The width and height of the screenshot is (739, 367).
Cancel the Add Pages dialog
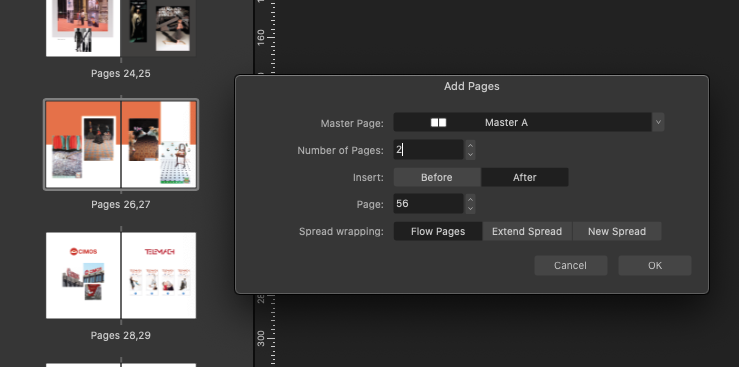point(570,265)
